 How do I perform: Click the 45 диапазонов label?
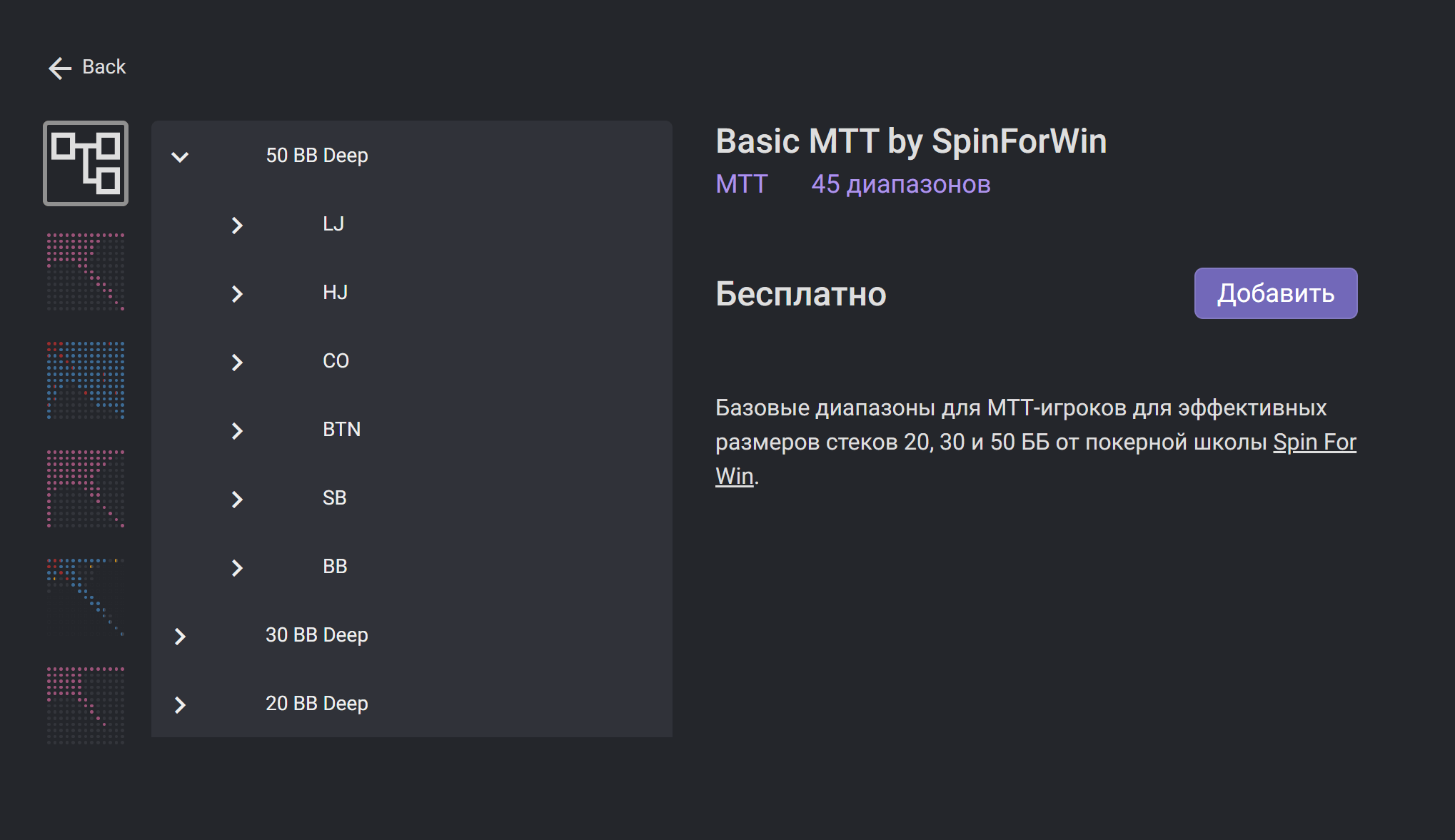[900, 184]
